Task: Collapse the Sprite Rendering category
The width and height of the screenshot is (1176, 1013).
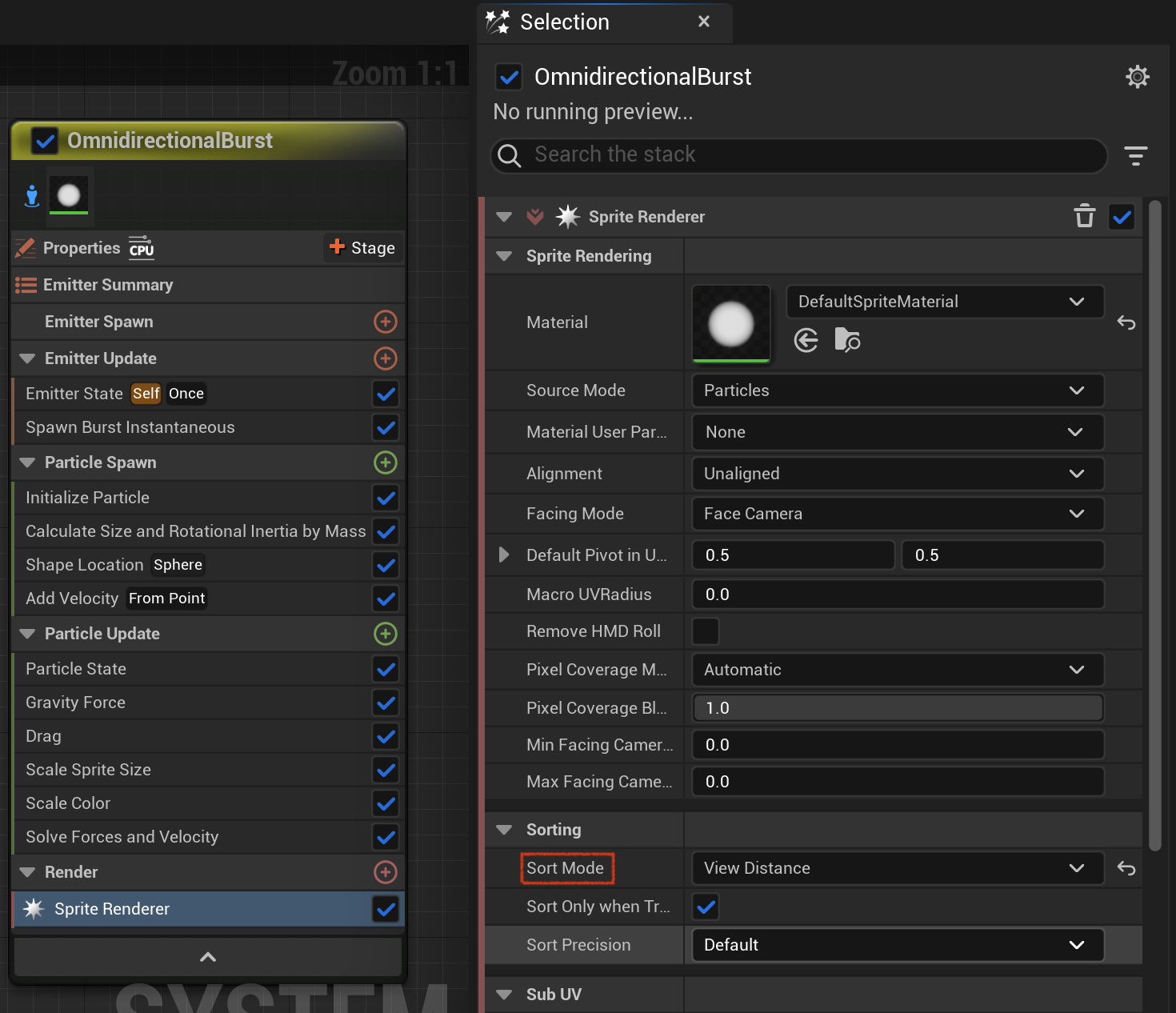Action: (504, 256)
